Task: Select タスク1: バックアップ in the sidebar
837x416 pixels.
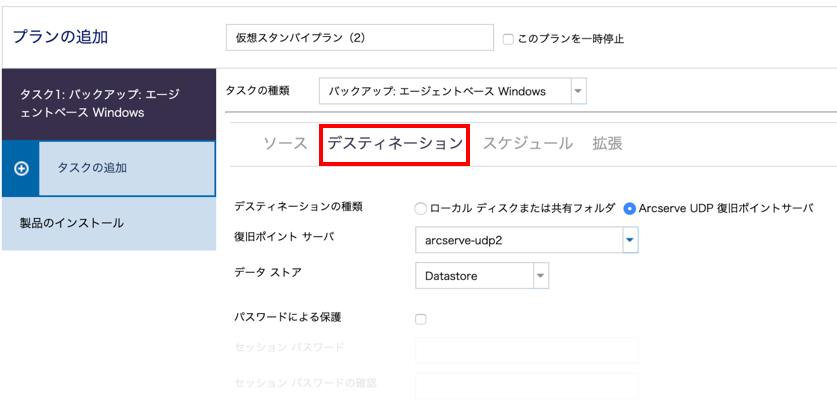Action: click(109, 104)
